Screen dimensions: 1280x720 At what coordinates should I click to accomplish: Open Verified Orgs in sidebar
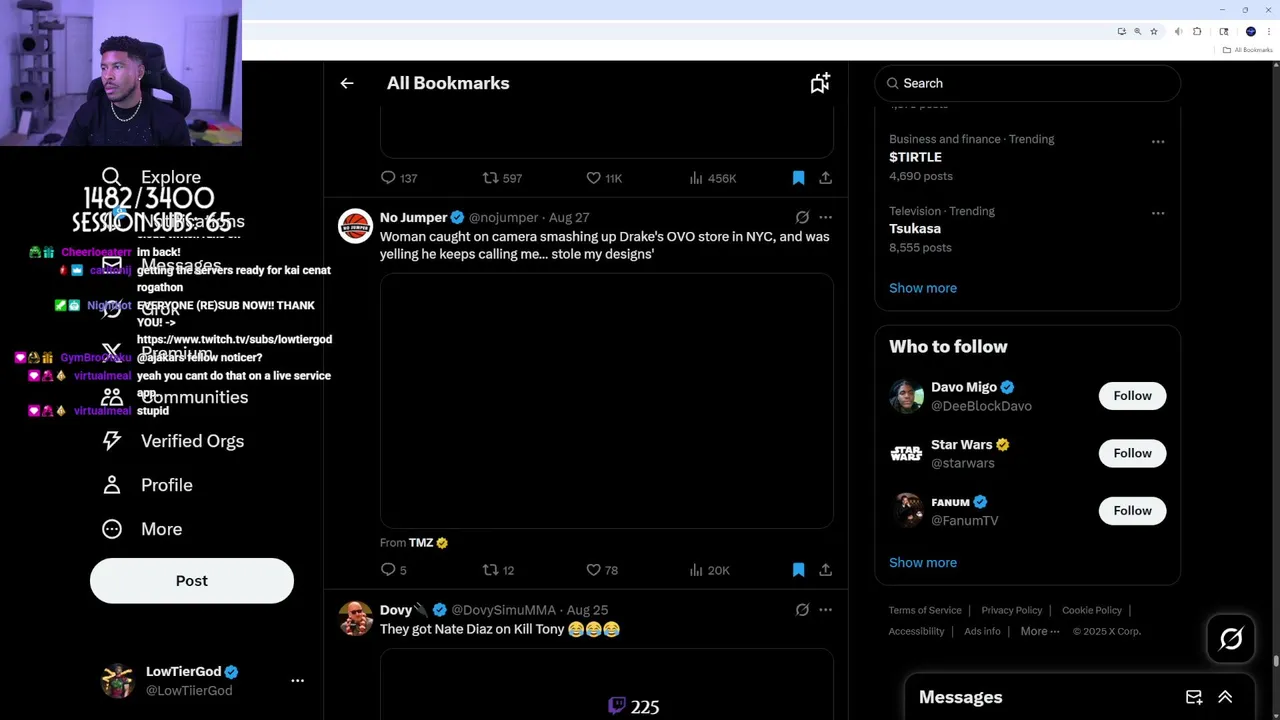click(x=173, y=441)
